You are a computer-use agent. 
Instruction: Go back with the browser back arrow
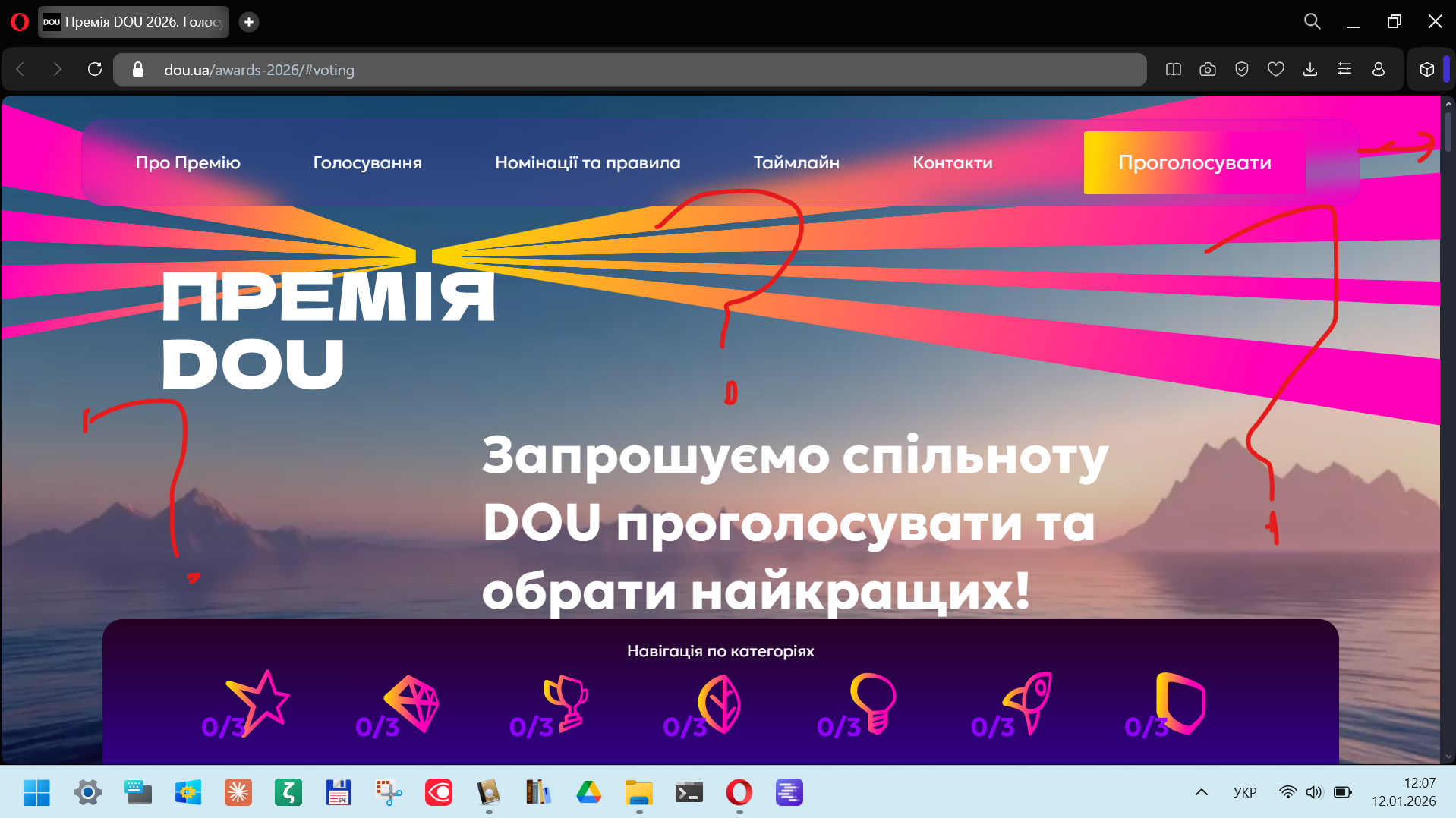[x=20, y=69]
